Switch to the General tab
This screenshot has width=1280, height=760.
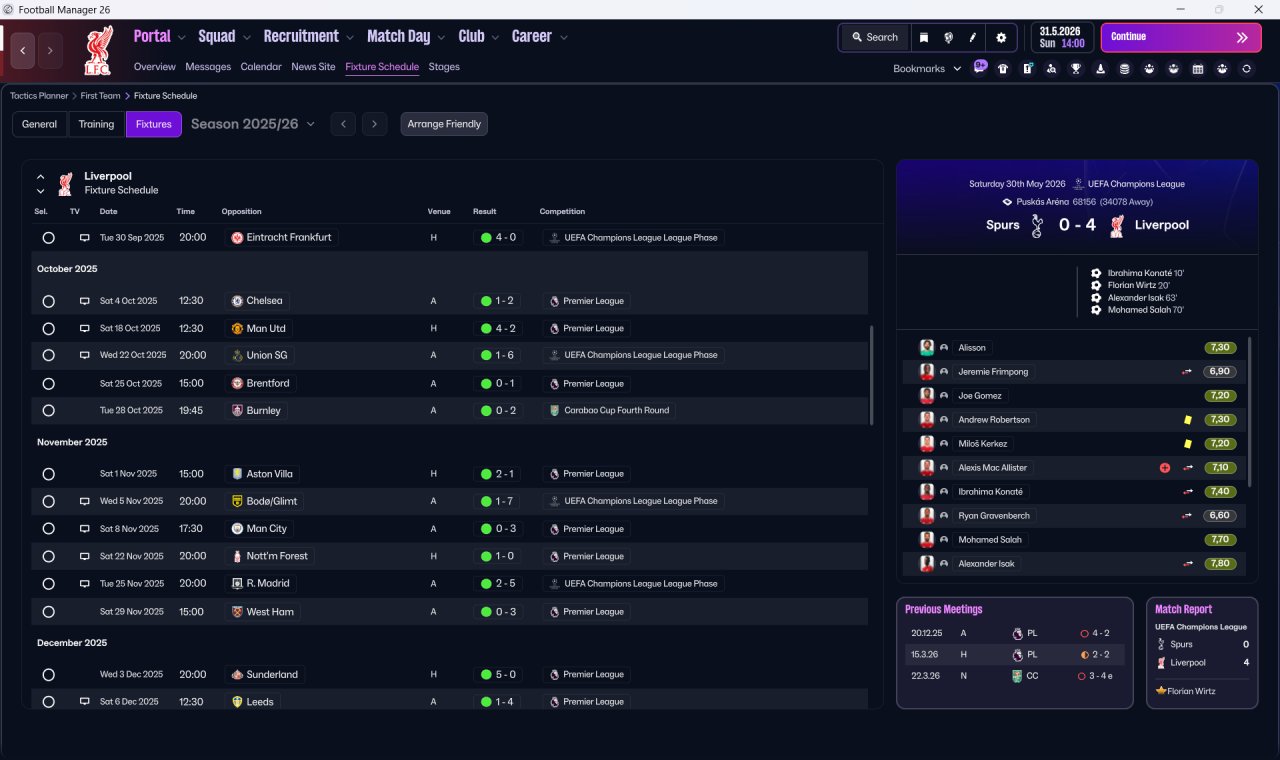[40, 124]
